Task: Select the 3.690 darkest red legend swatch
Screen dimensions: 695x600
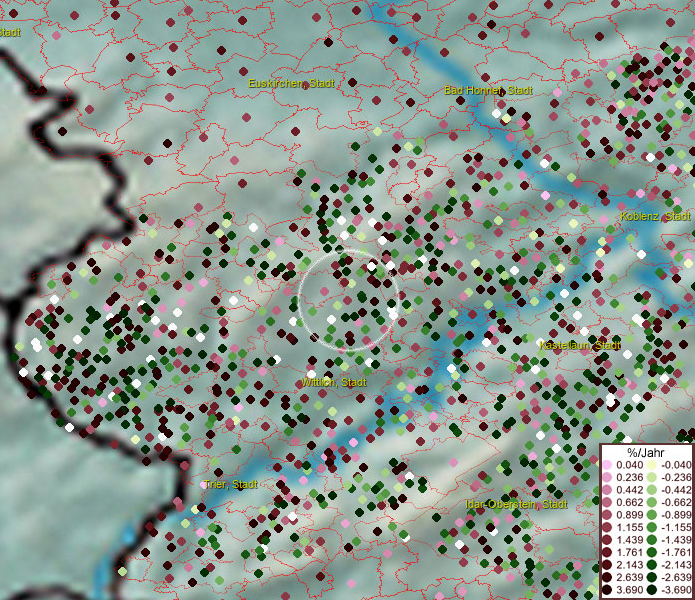Action: pos(608,590)
